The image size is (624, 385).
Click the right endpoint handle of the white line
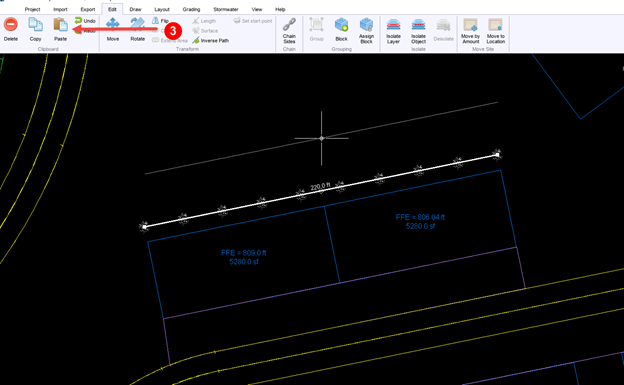coord(497,154)
